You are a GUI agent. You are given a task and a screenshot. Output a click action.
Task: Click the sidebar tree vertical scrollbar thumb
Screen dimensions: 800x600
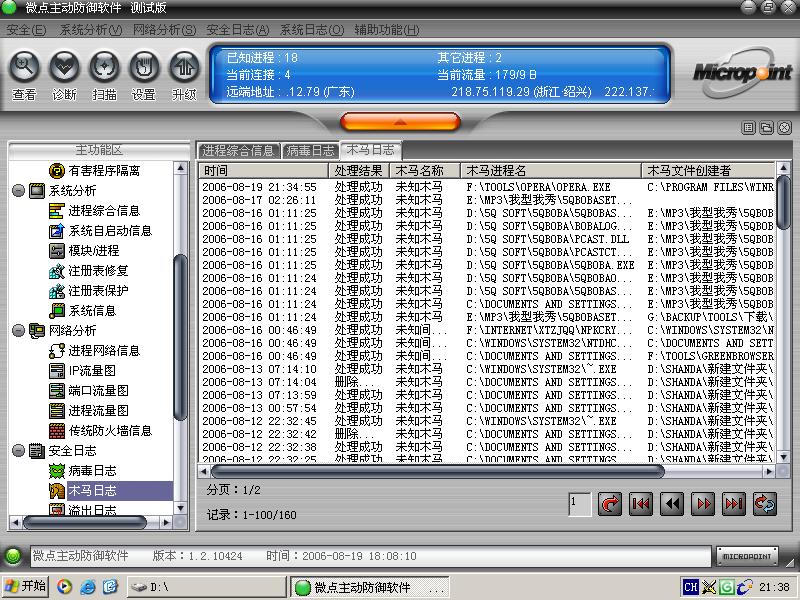point(181,338)
